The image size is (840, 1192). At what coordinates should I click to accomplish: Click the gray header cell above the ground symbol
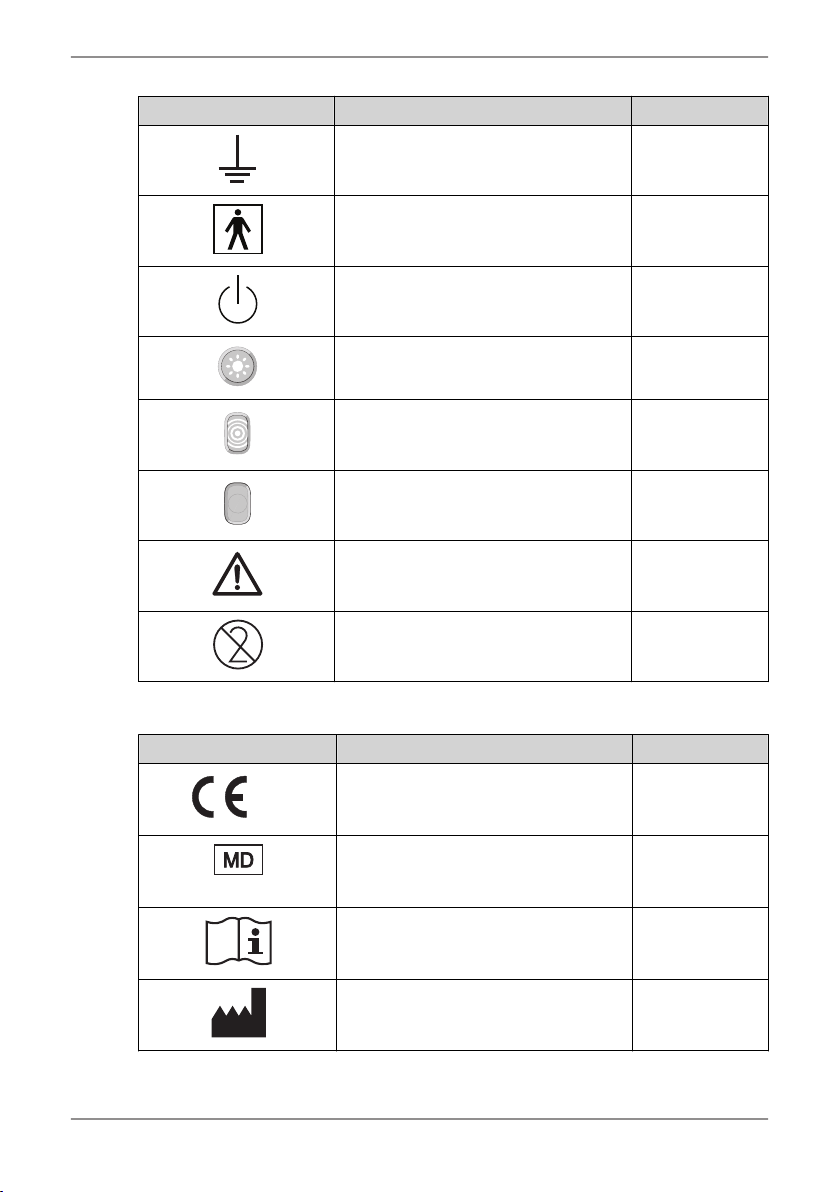coord(236,111)
